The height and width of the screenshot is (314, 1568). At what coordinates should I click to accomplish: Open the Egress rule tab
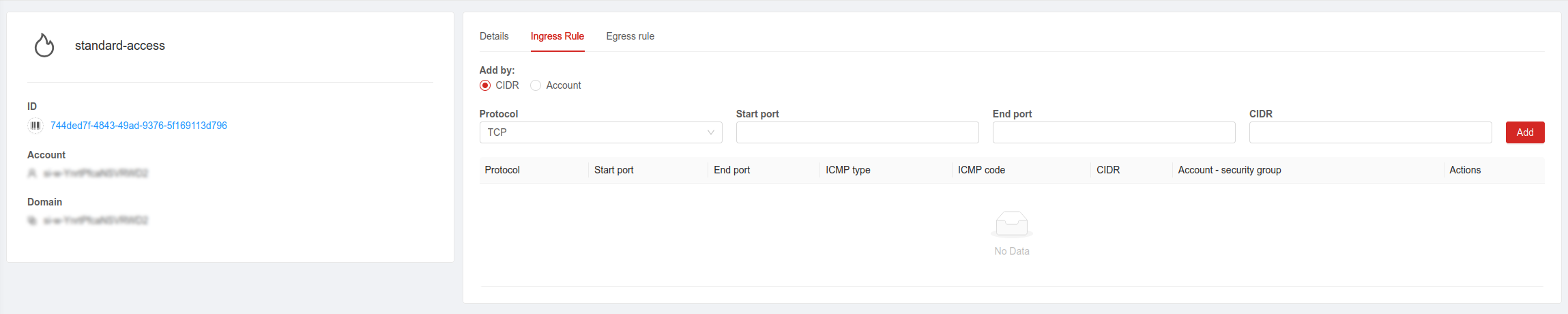630,36
